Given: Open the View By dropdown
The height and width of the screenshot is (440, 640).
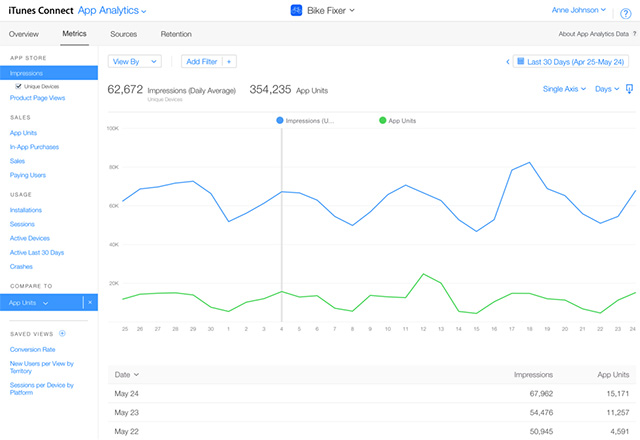Looking at the screenshot, I should 135,62.
